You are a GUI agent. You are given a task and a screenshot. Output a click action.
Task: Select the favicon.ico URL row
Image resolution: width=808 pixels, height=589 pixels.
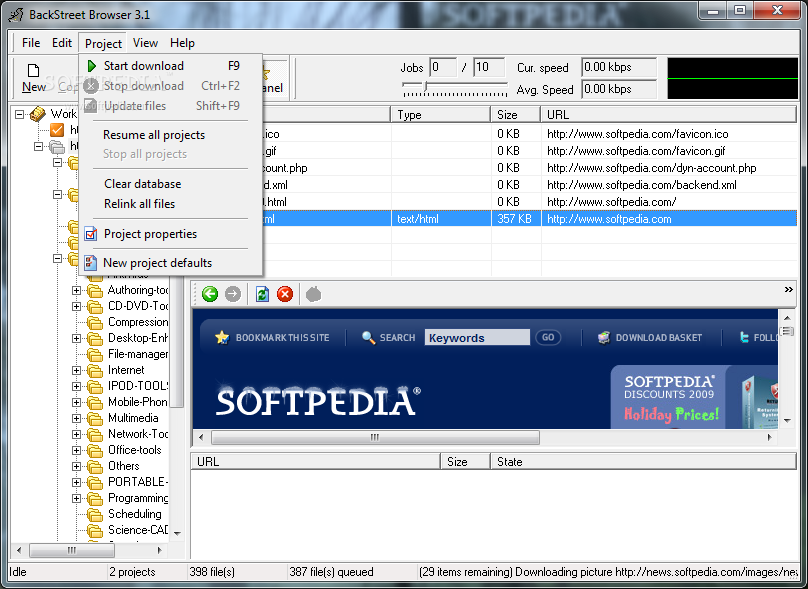[x=530, y=134]
